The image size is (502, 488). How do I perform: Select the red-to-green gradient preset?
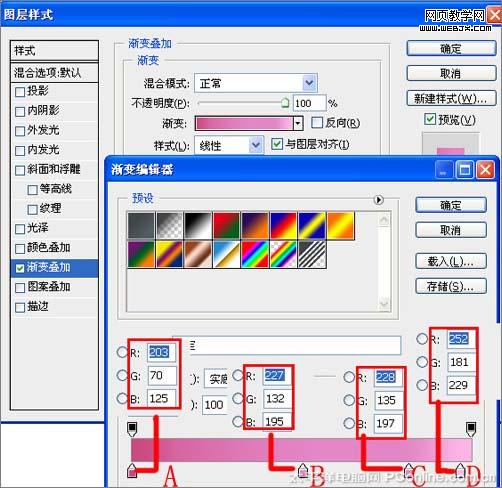(227, 226)
